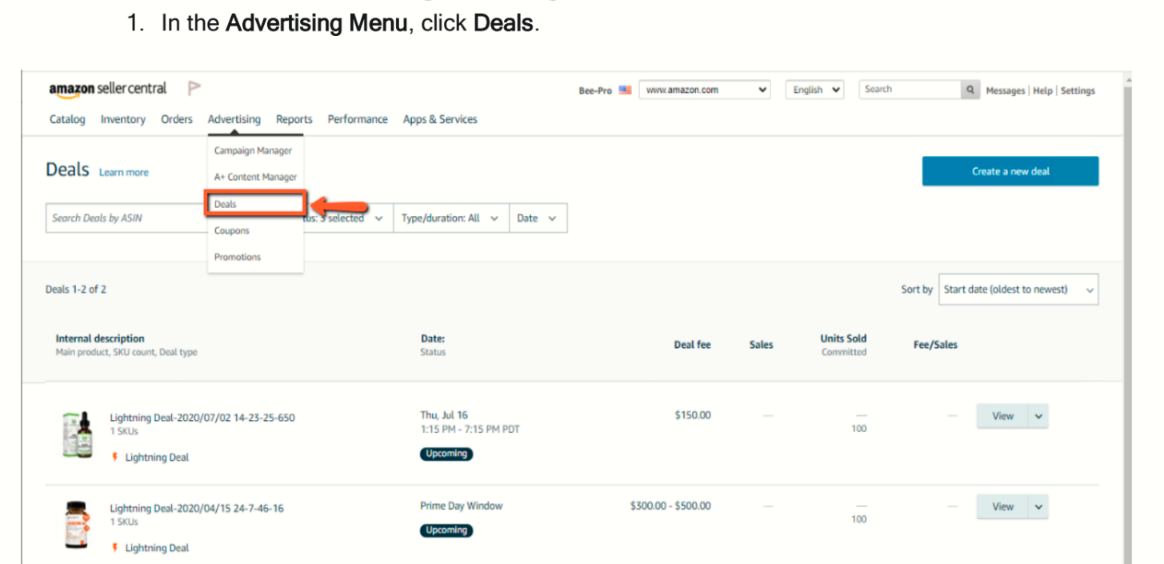
Task: Choose Coupons in the Advertising dropdown
Action: 232,231
